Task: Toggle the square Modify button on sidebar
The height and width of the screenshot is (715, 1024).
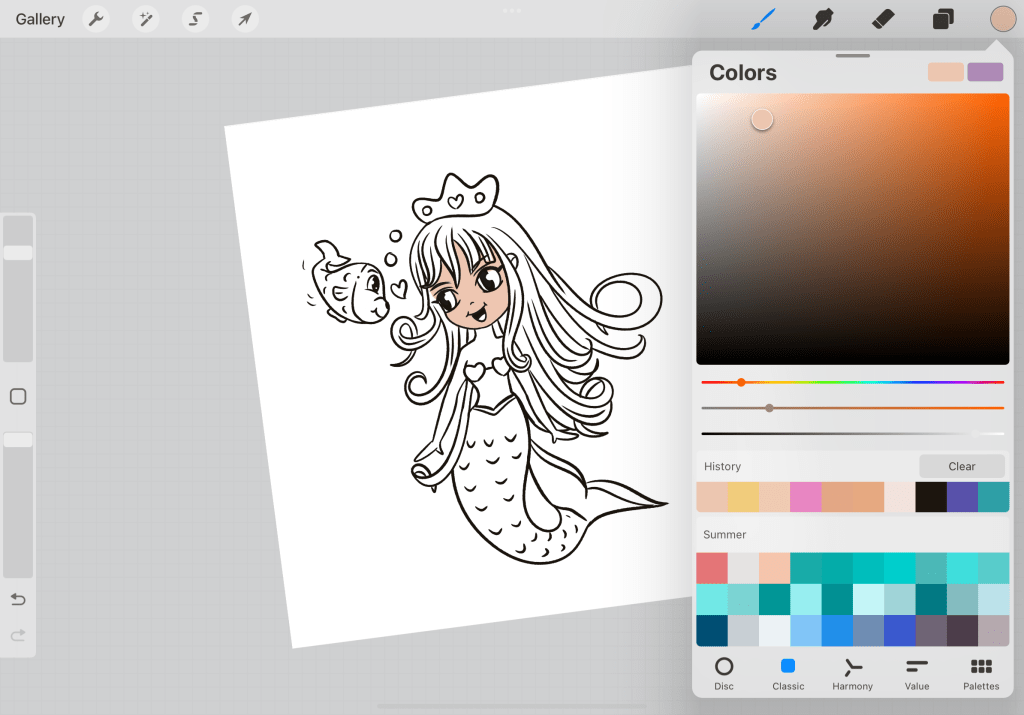Action: pos(18,397)
